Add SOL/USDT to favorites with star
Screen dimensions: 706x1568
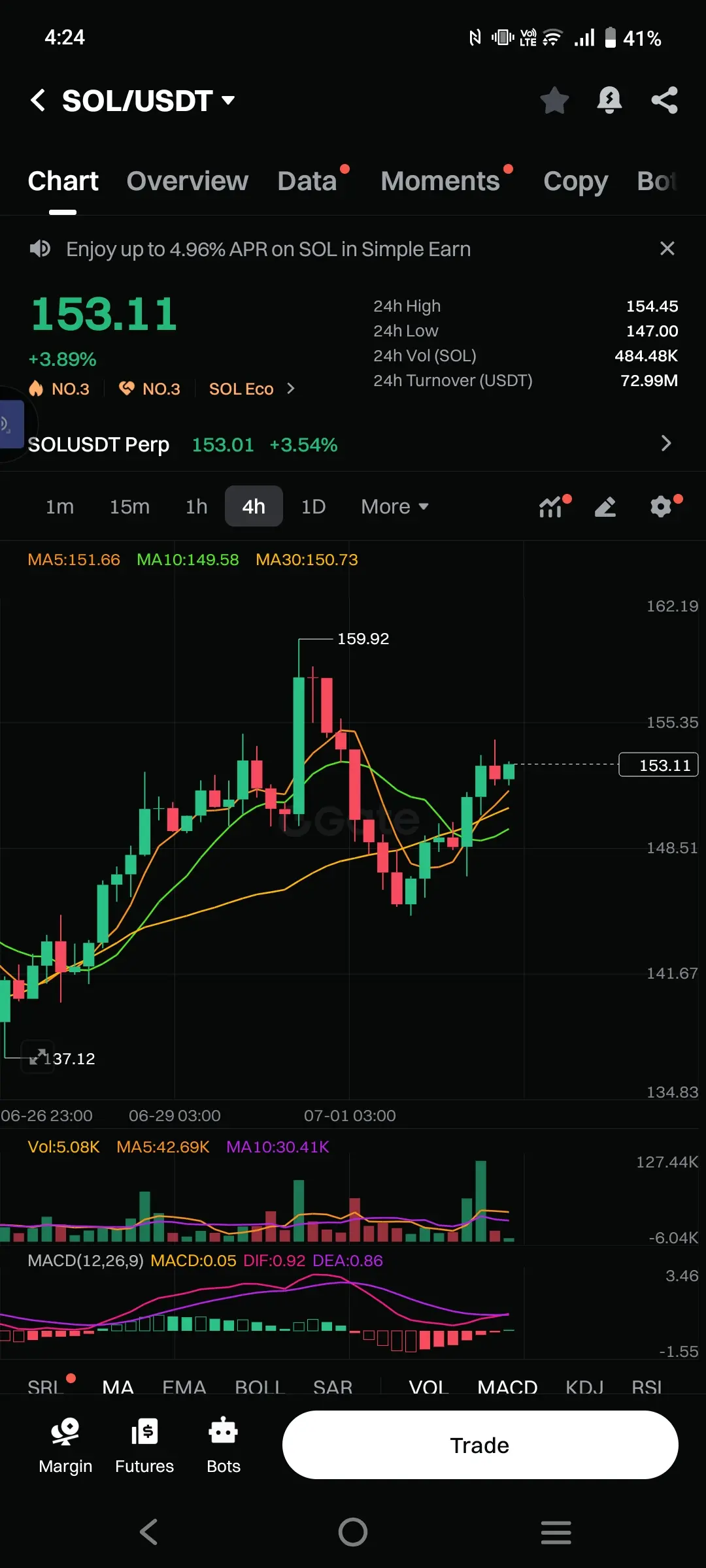click(554, 100)
